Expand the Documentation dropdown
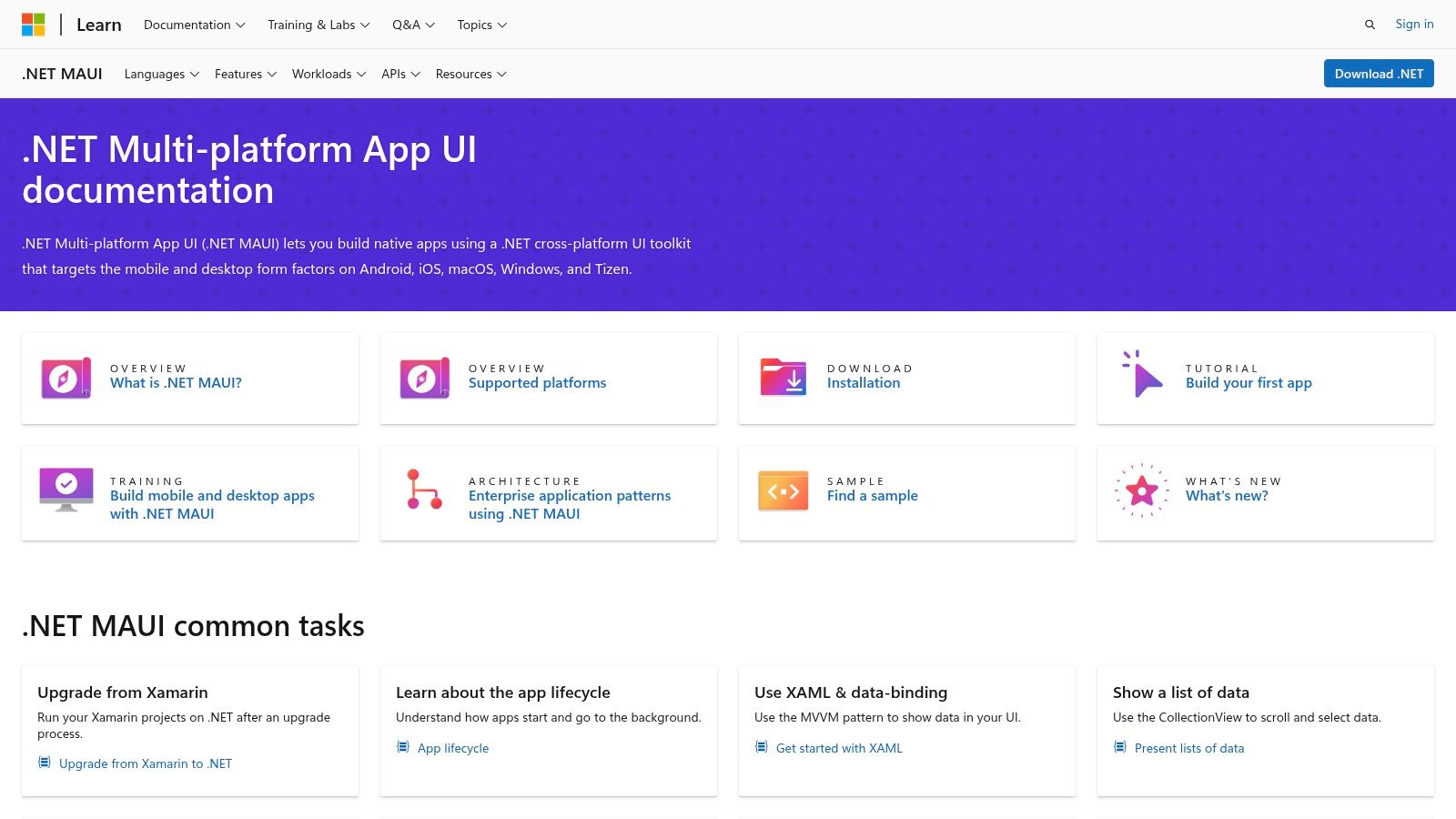Screen dimensions: 1456x819 [x=195, y=25]
